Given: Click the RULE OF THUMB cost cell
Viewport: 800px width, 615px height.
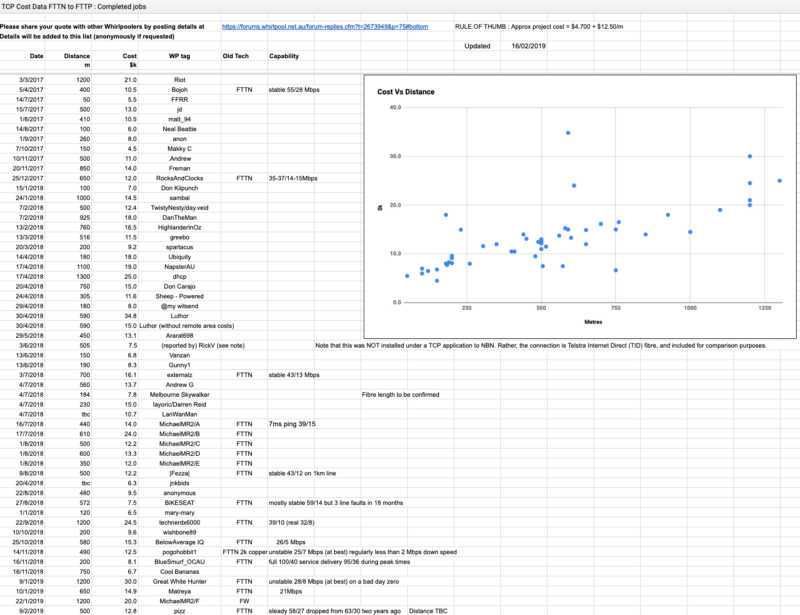Looking at the screenshot, I should click(x=539, y=27).
